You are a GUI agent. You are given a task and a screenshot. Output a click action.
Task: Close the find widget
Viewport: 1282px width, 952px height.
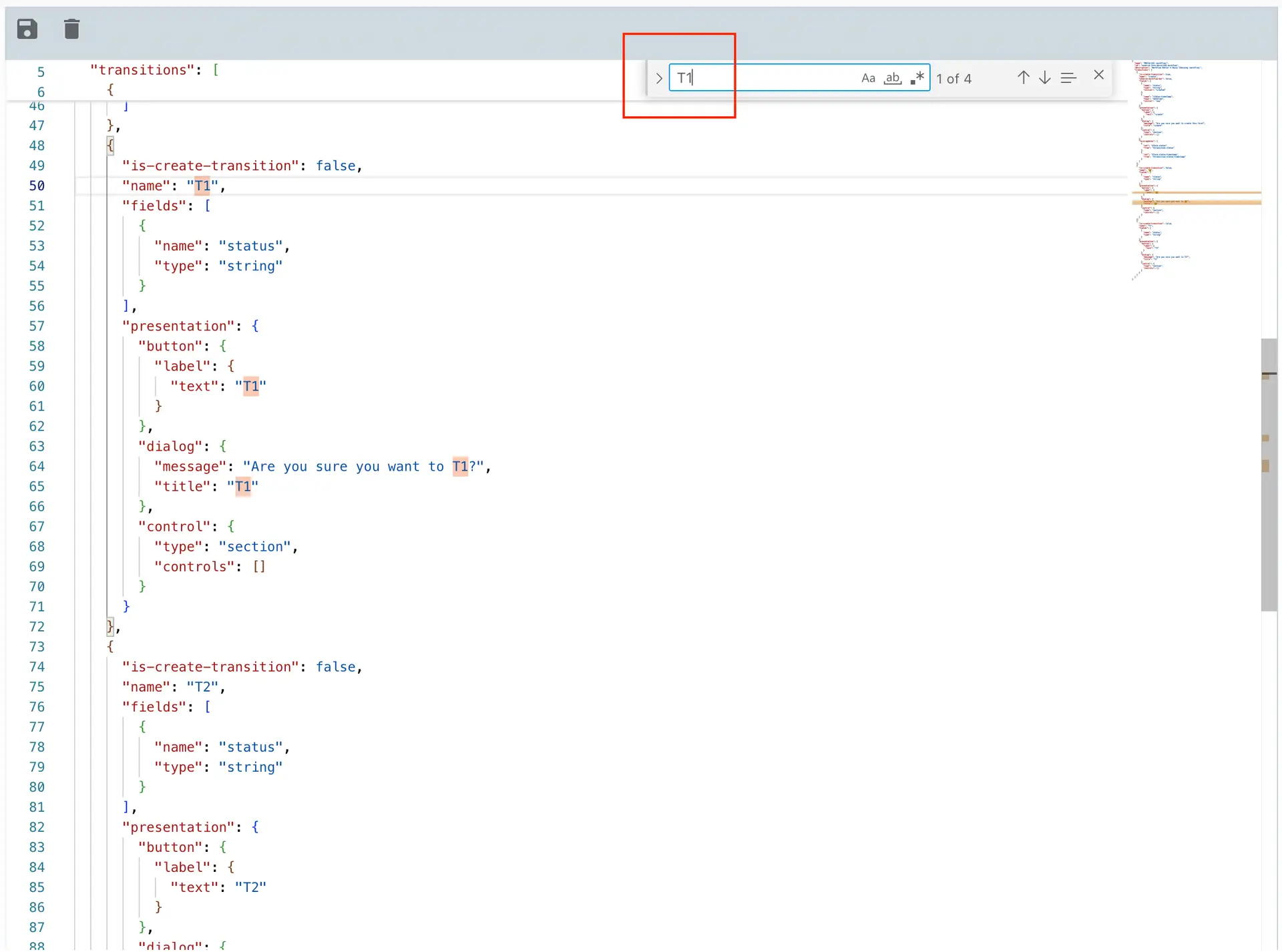click(1098, 75)
